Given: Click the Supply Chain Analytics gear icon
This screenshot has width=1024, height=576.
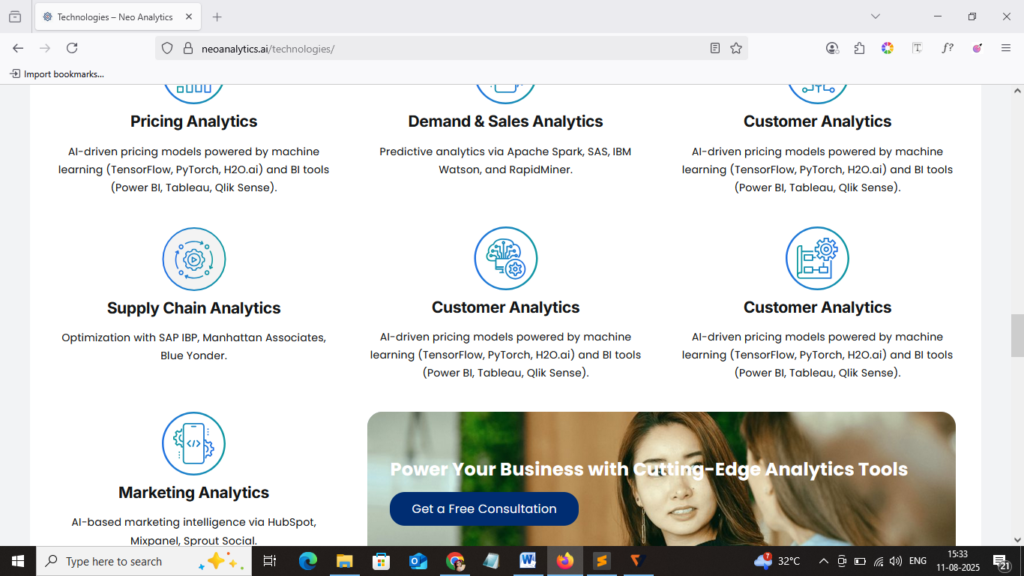Looking at the screenshot, I should [194, 259].
